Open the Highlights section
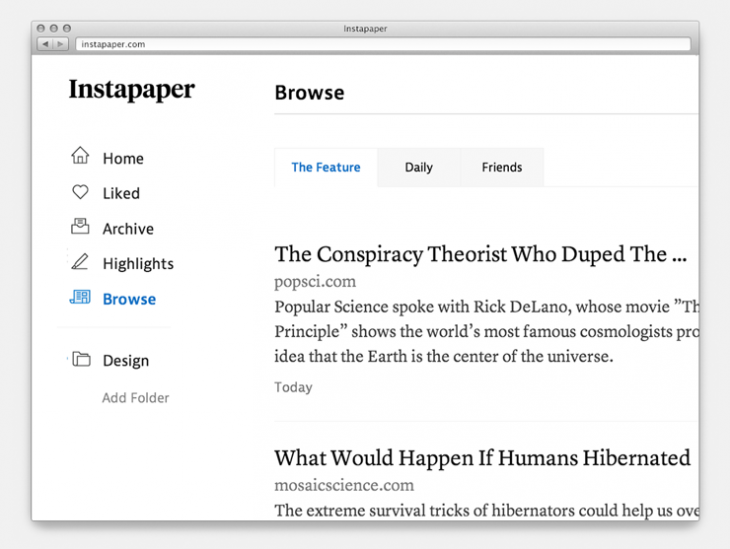 [138, 264]
